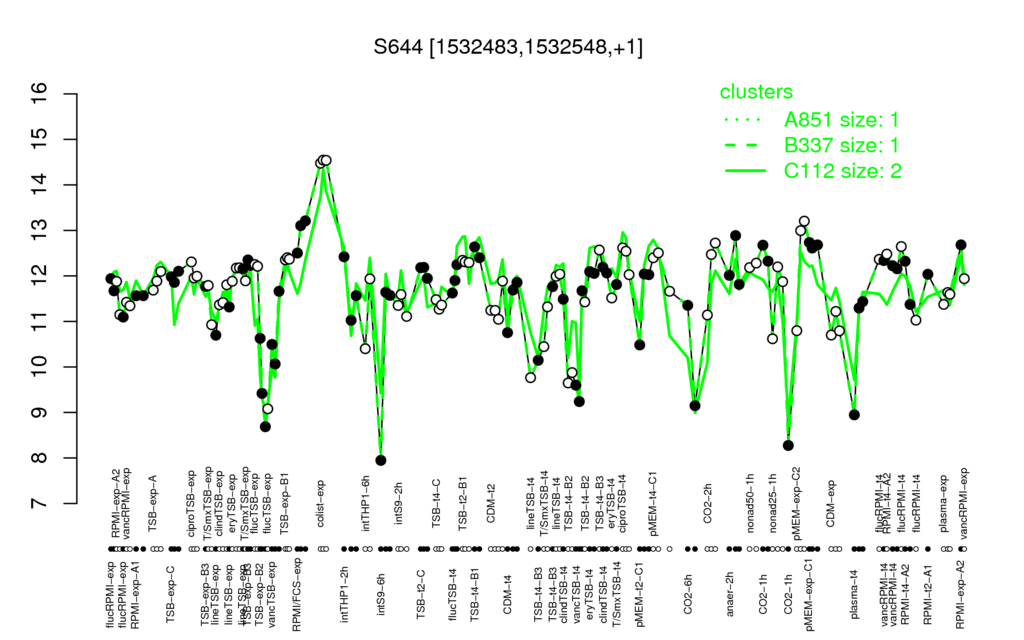The width and height of the screenshot is (1024, 640).
Task: Click the y-axis tick label 7
Action: (40, 504)
